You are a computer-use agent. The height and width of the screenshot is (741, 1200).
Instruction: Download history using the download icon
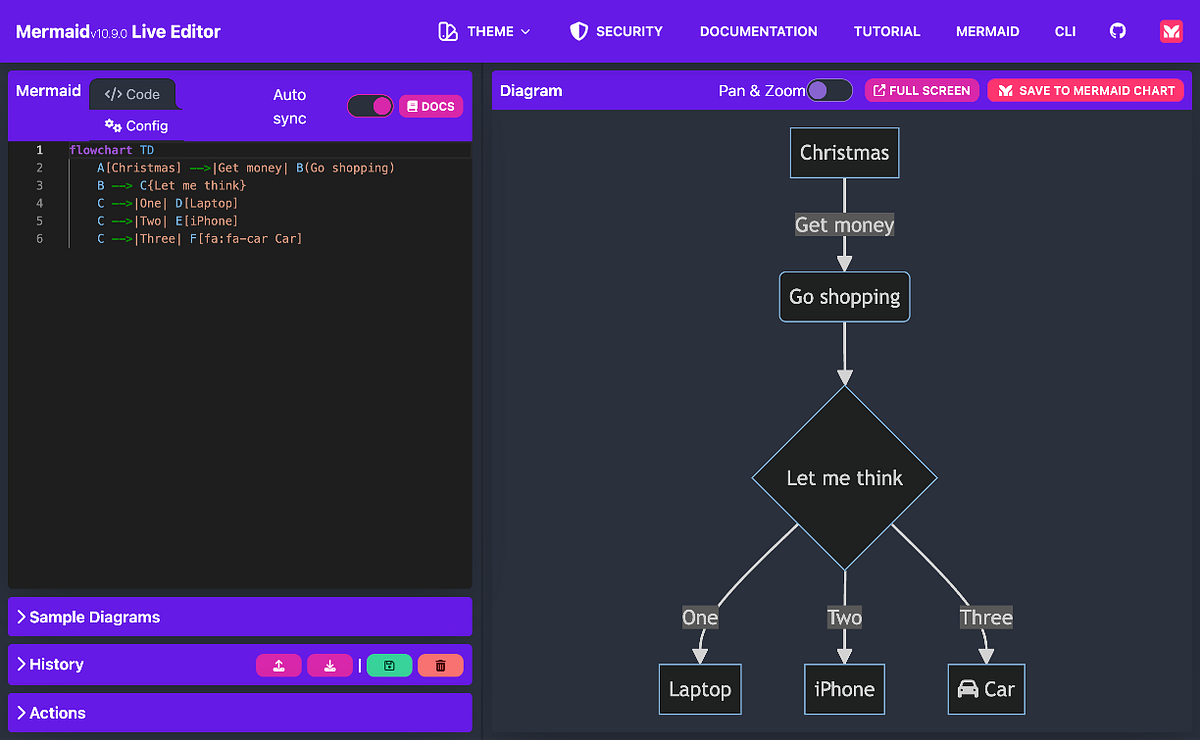point(330,665)
